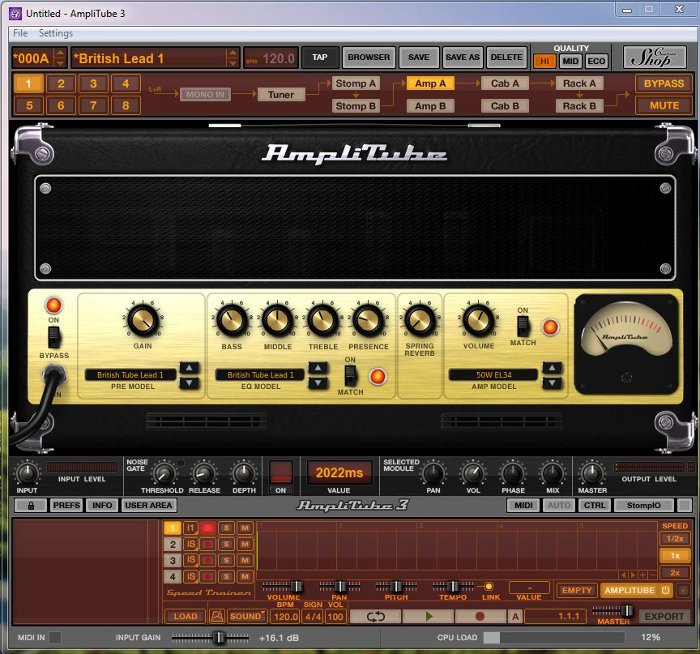Select ECO quality mode
Image resolution: width=700 pixels, height=654 pixels.
pos(596,61)
